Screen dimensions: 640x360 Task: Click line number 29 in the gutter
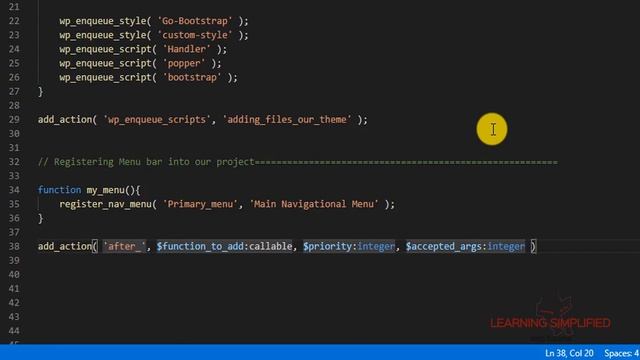pos(14,120)
